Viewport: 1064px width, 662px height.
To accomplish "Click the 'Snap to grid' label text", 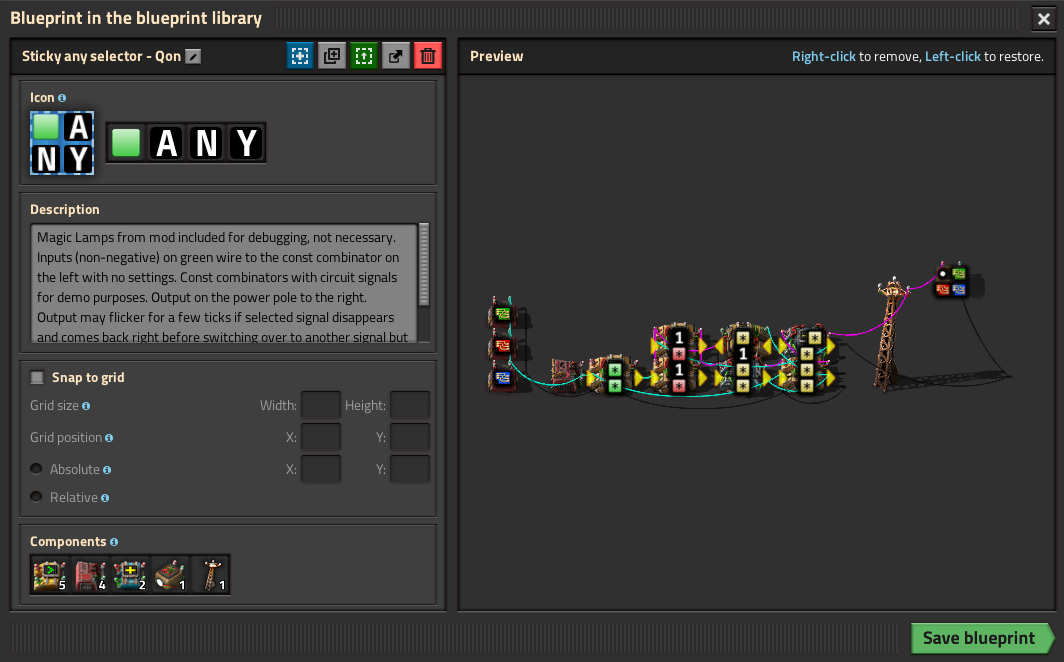I will tap(88, 378).
